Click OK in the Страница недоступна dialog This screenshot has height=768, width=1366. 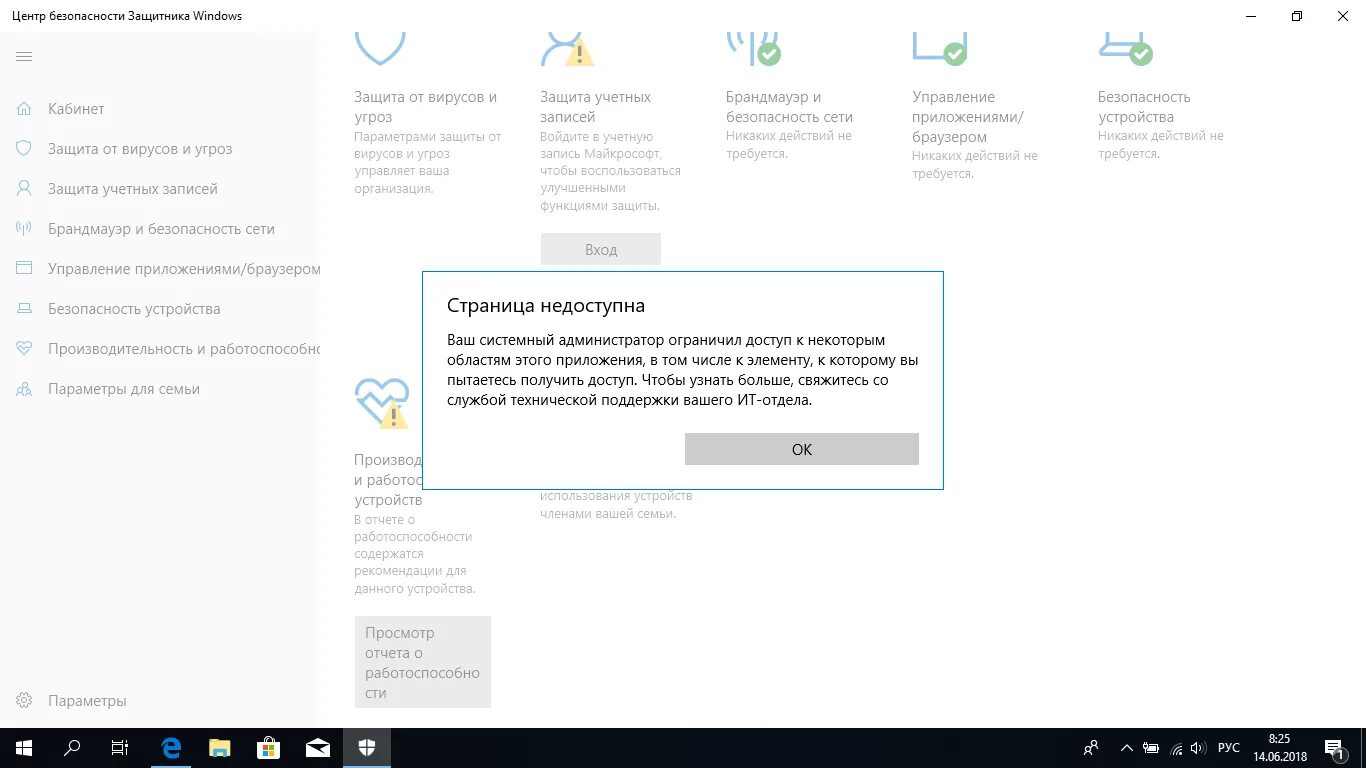click(x=802, y=449)
